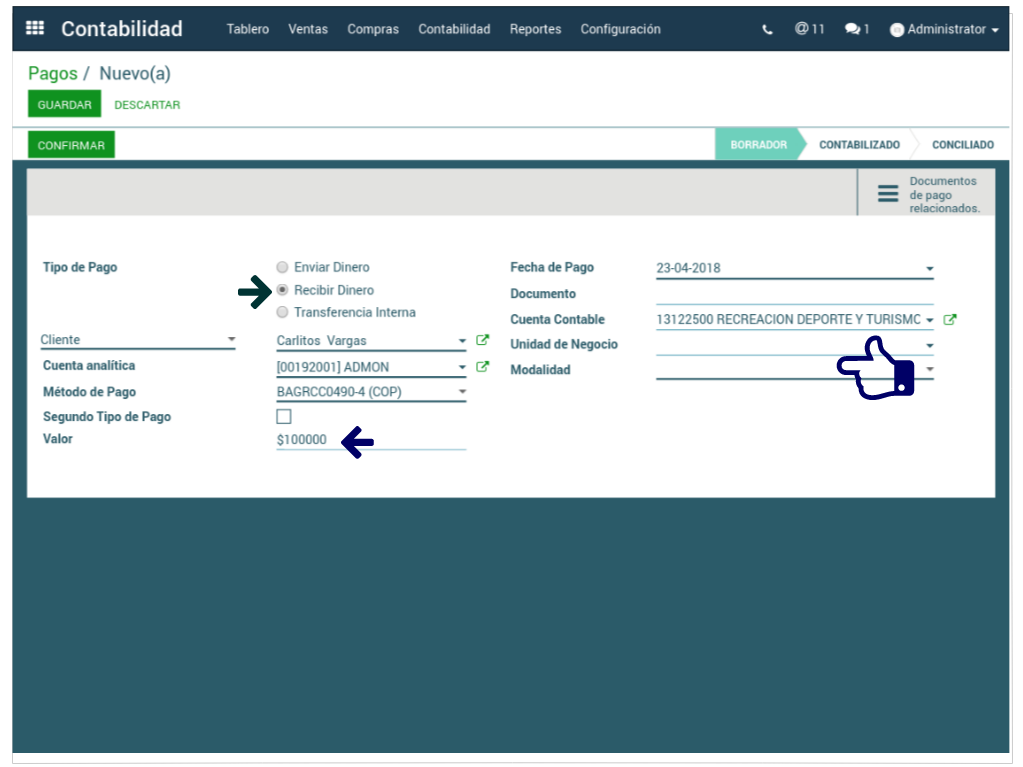Open external link for Cuenta analítica

coord(483,367)
